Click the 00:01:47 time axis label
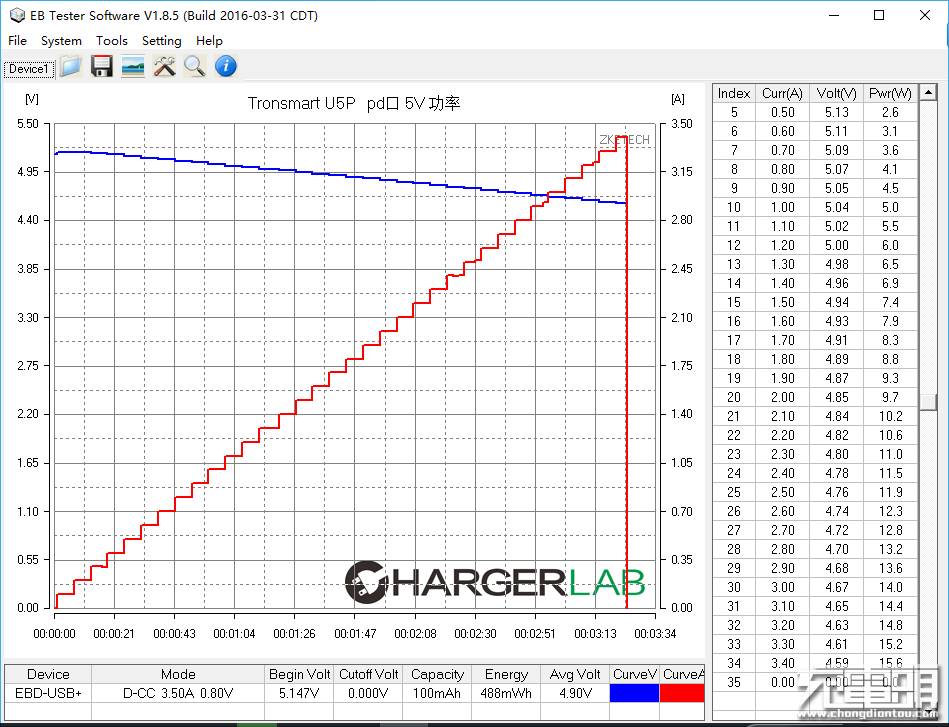Viewport: 949px width, 727px height. click(x=355, y=634)
